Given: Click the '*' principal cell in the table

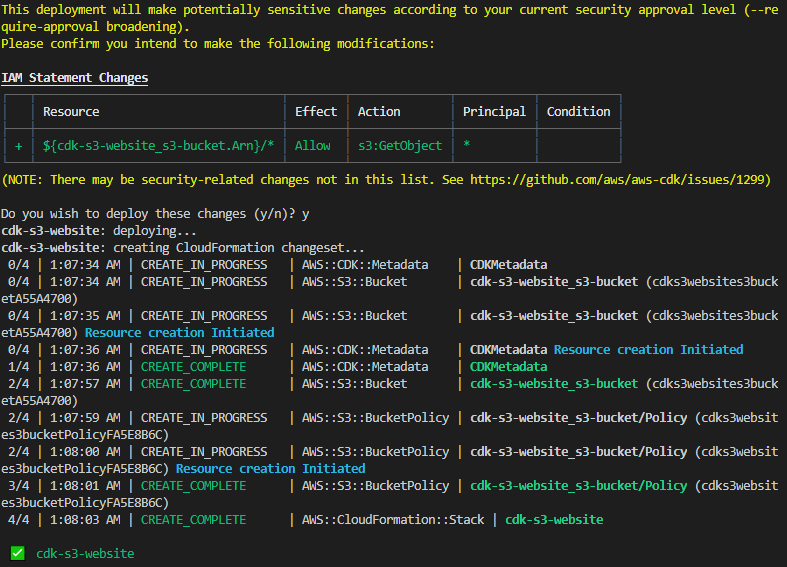Looking at the screenshot, I should pyautogui.click(x=467, y=145).
